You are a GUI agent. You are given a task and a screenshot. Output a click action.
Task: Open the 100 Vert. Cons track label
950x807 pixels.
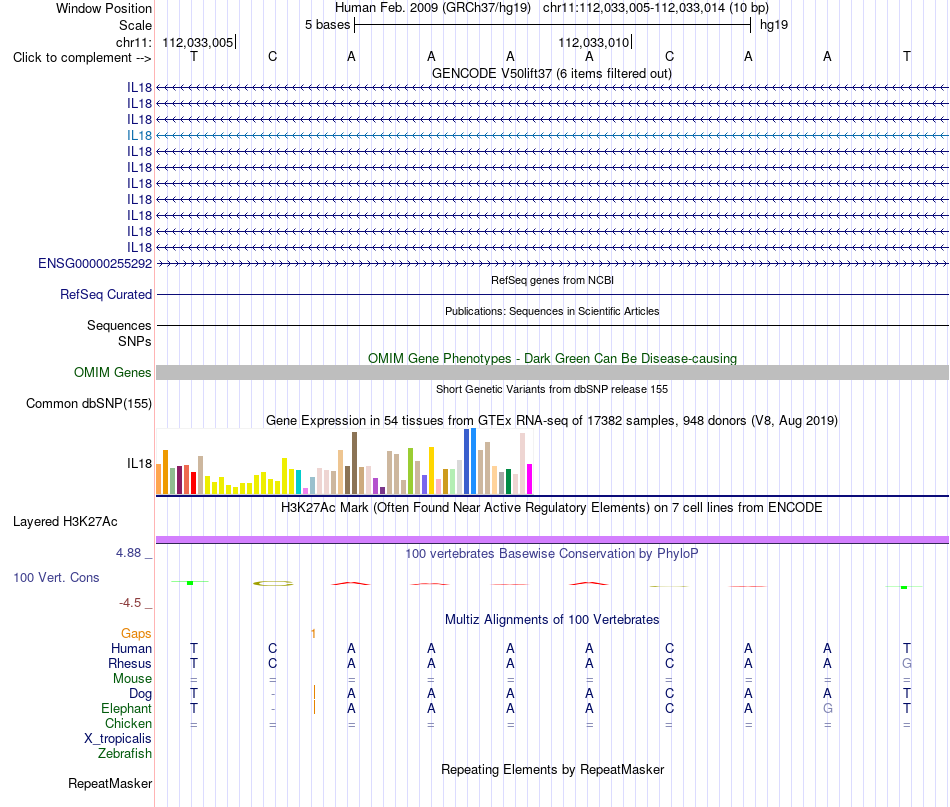click(x=56, y=577)
